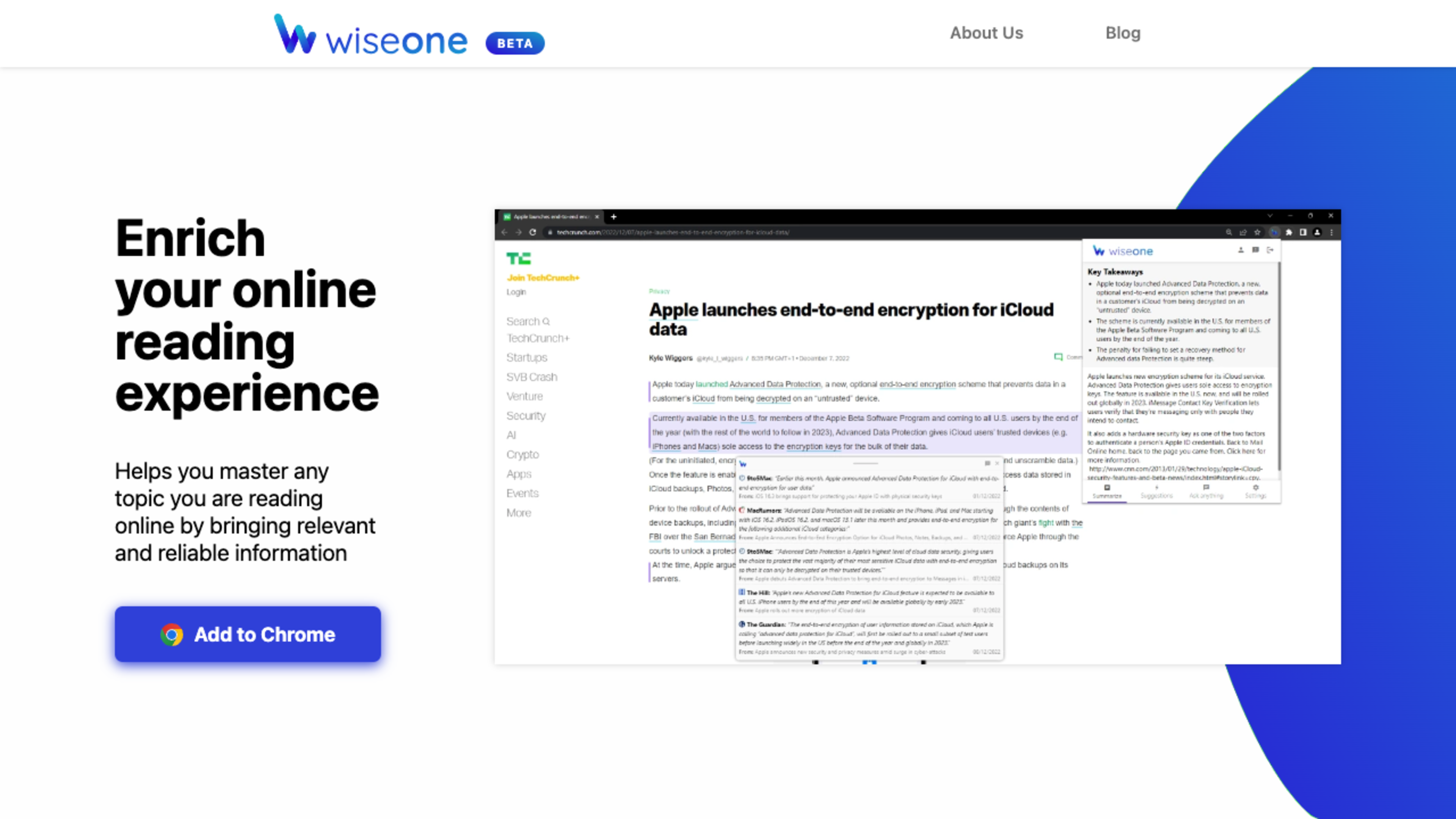Viewport: 1456px width, 819px height.
Task: Click the wiseone panel logout icon
Action: click(1270, 250)
